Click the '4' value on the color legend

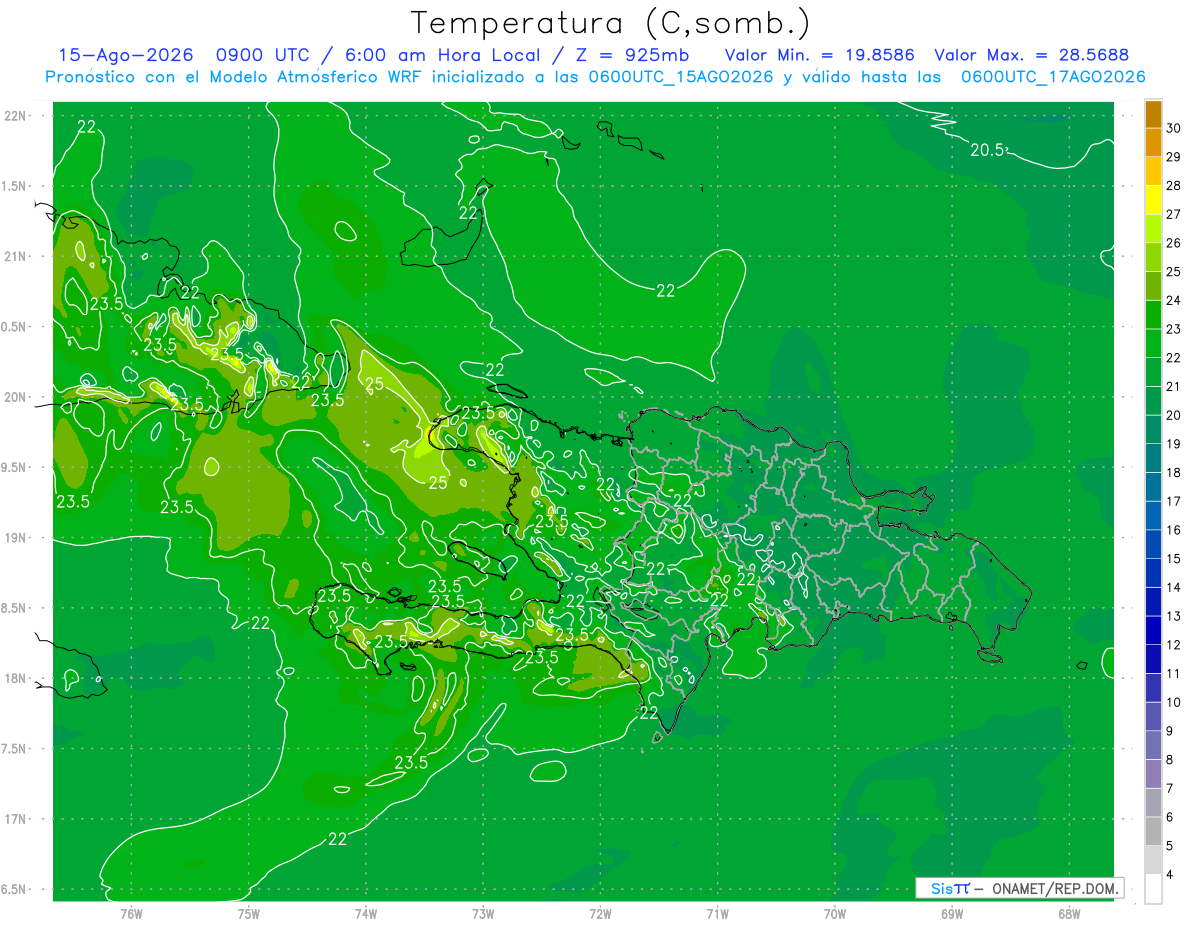[1170, 875]
